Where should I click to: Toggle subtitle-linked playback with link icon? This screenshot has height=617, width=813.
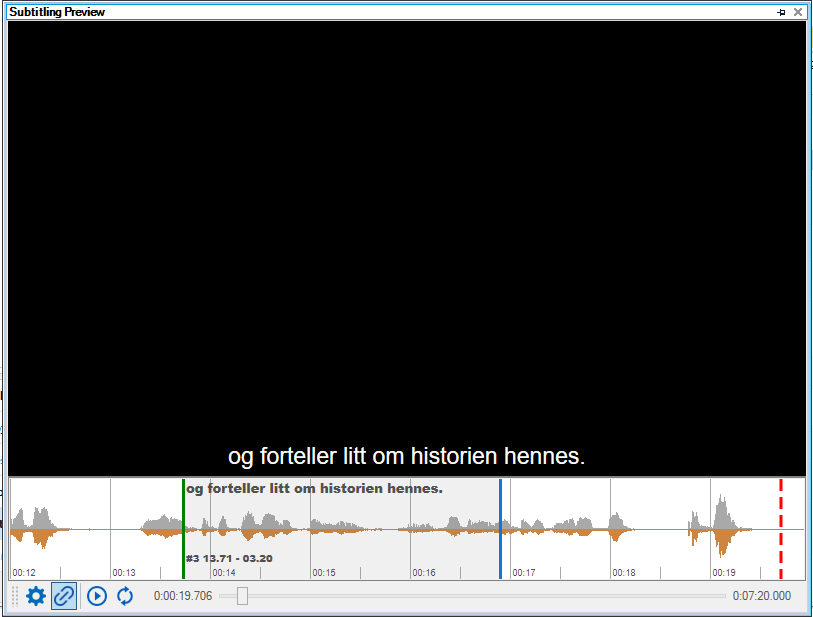64,596
